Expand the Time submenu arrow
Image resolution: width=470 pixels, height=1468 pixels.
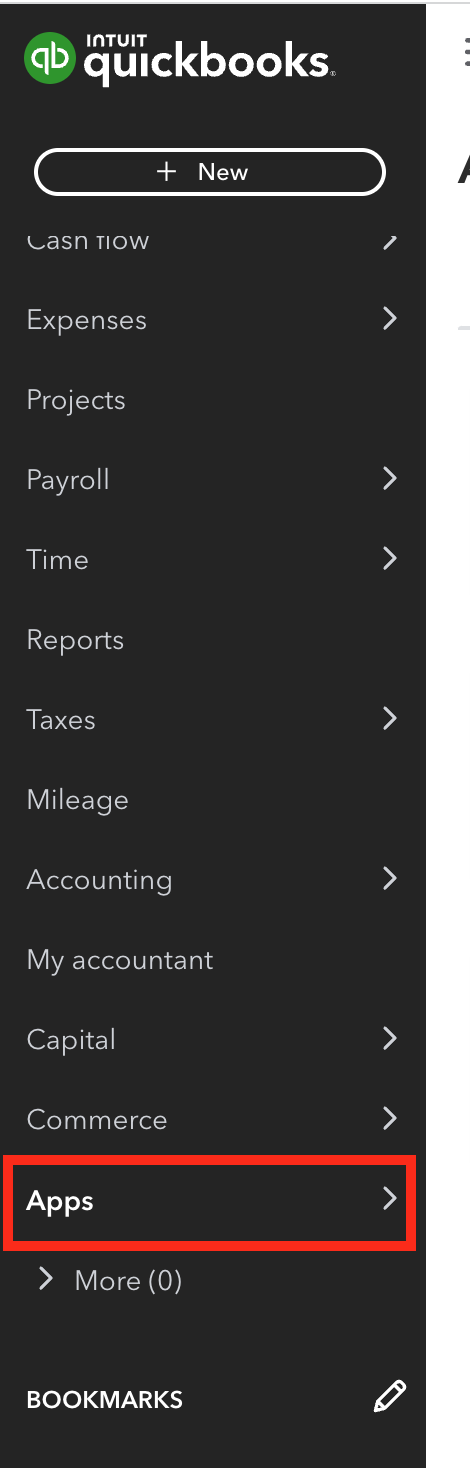pyautogui.click(x=390, y=559)
